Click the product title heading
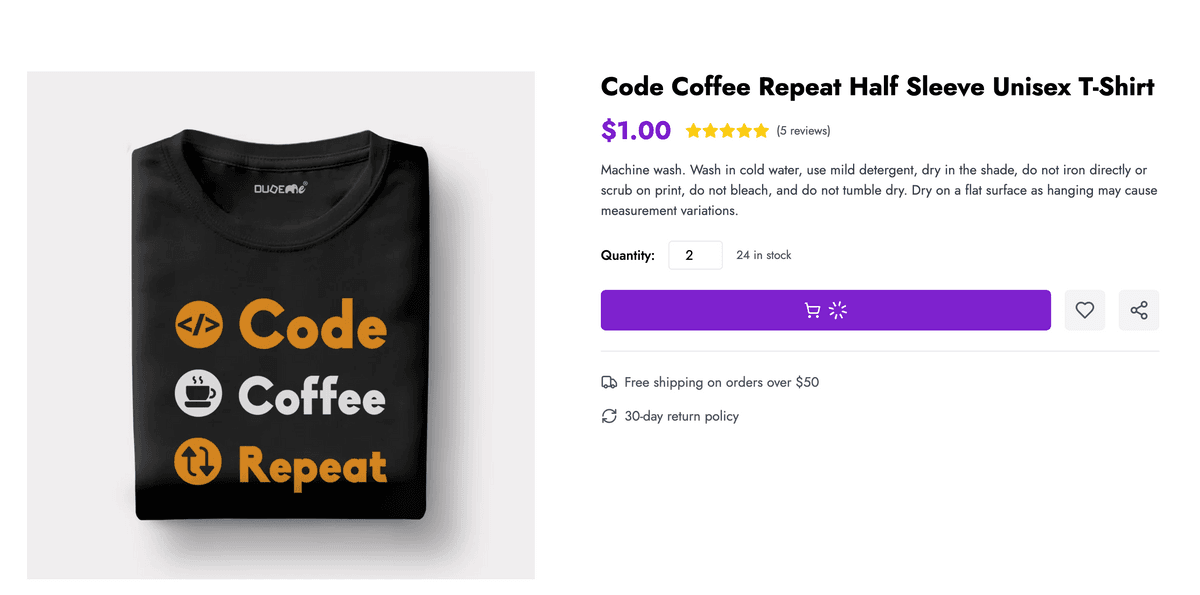Screen dimensions: 1200x595 pos(878,87)
